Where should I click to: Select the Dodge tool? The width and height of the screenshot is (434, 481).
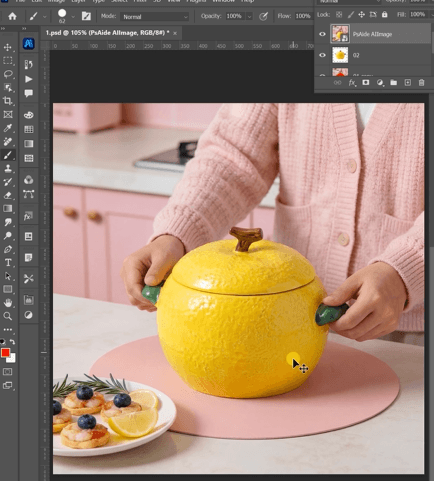click(8, 236)
